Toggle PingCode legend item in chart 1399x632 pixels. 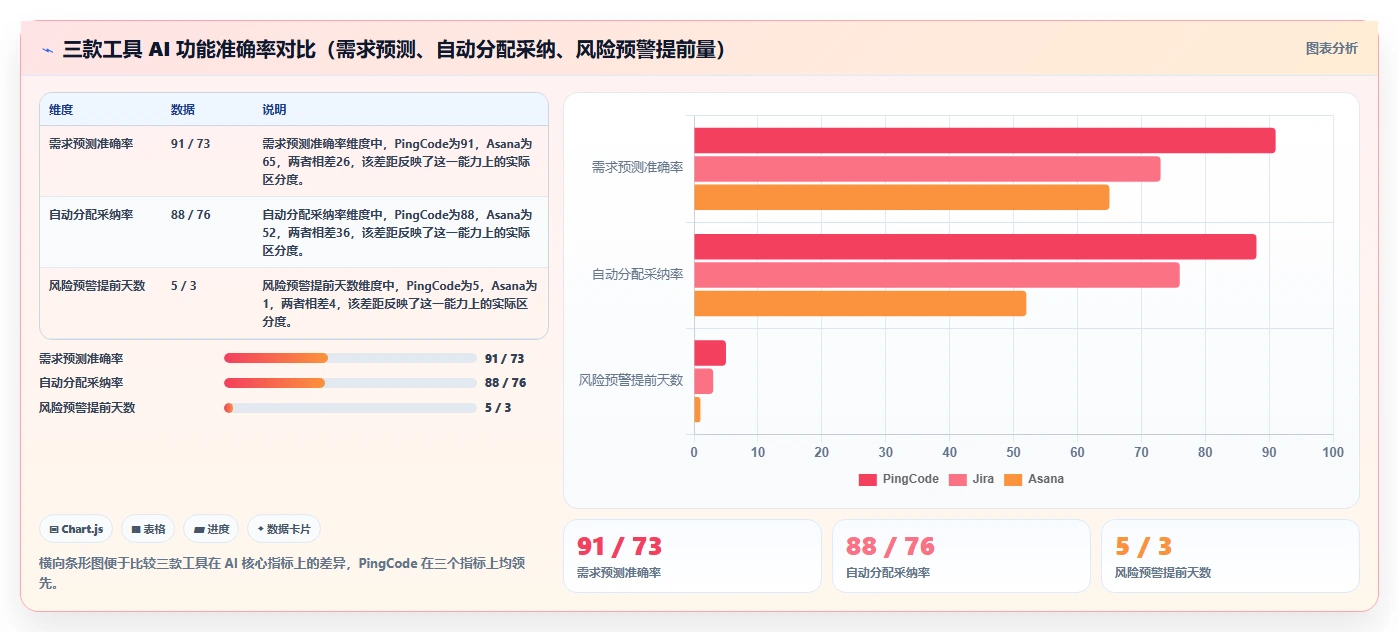tap(899, 479)
